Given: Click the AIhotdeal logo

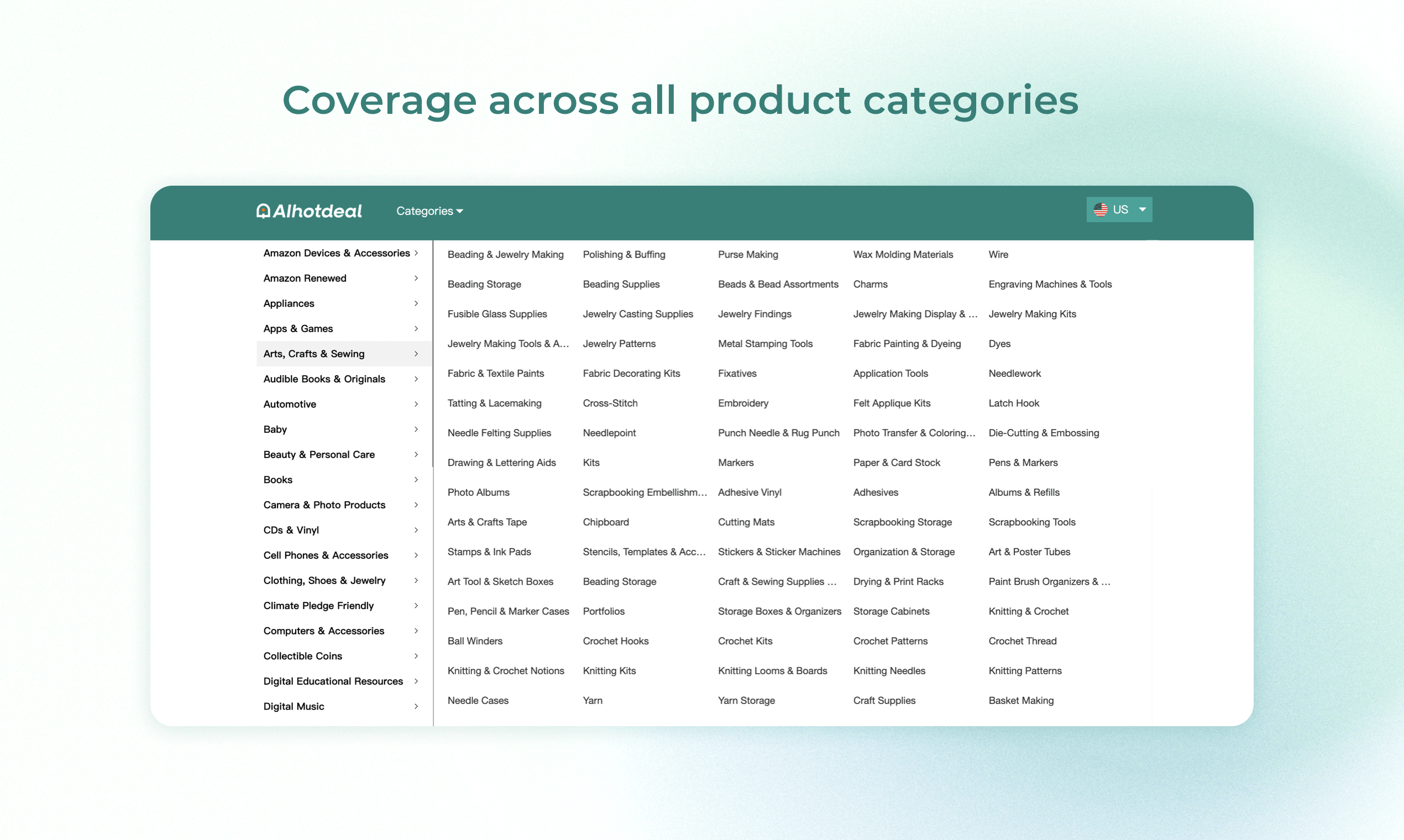Looking at the screenshot, I should [x=308, y=211].
